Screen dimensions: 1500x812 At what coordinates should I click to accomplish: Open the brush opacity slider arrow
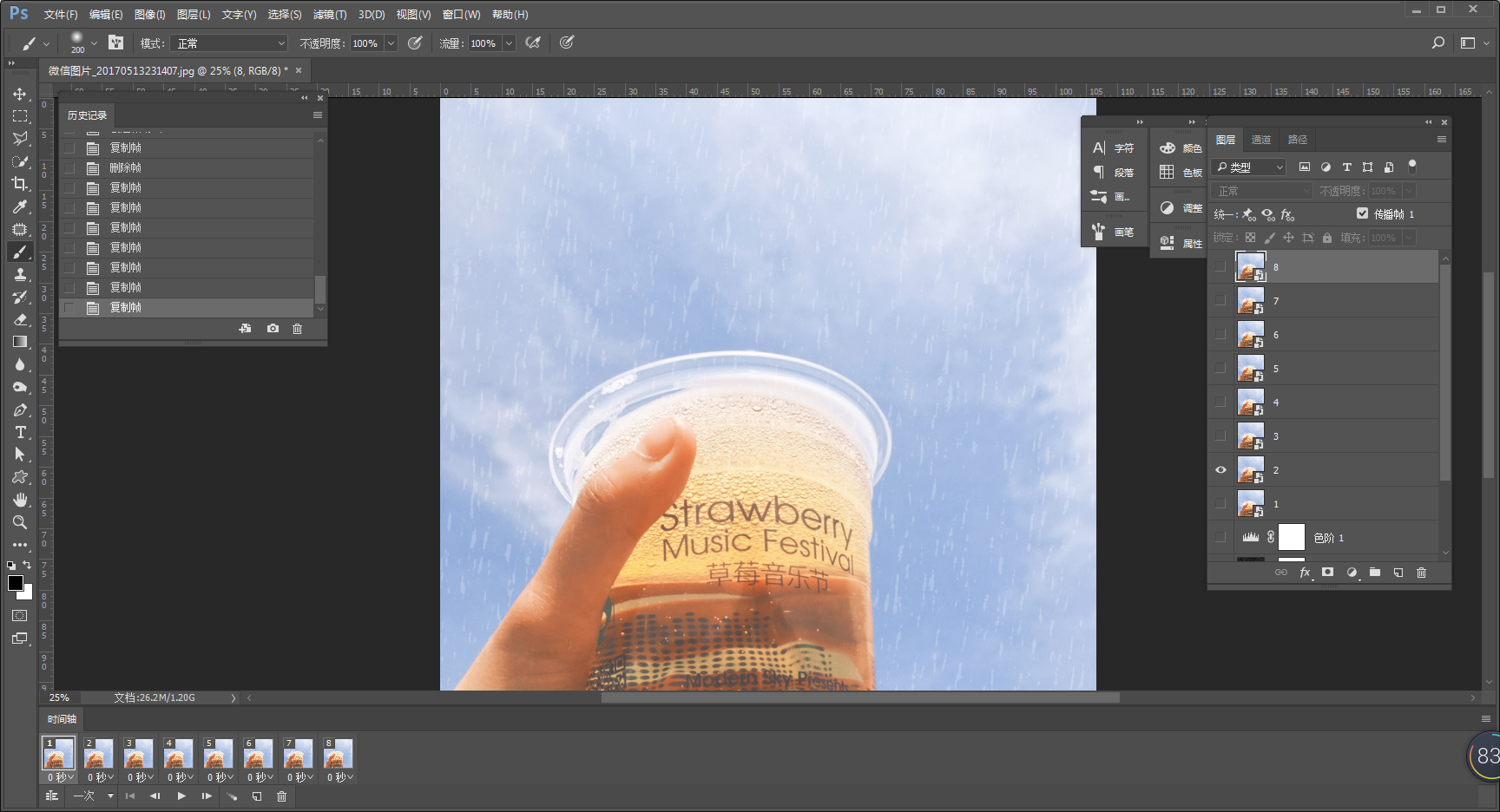(391, 43)
